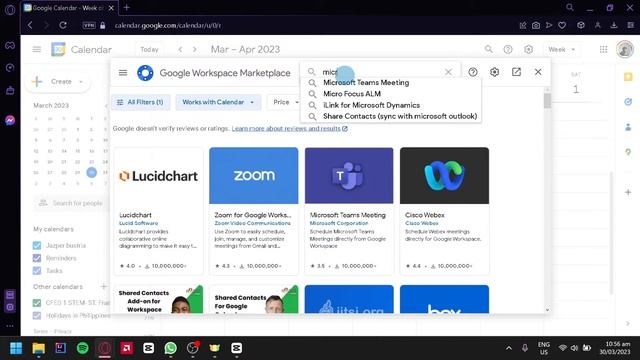Click the All Filters (1) button
This screenshot has width=640, height=360.
pos(140,102)
